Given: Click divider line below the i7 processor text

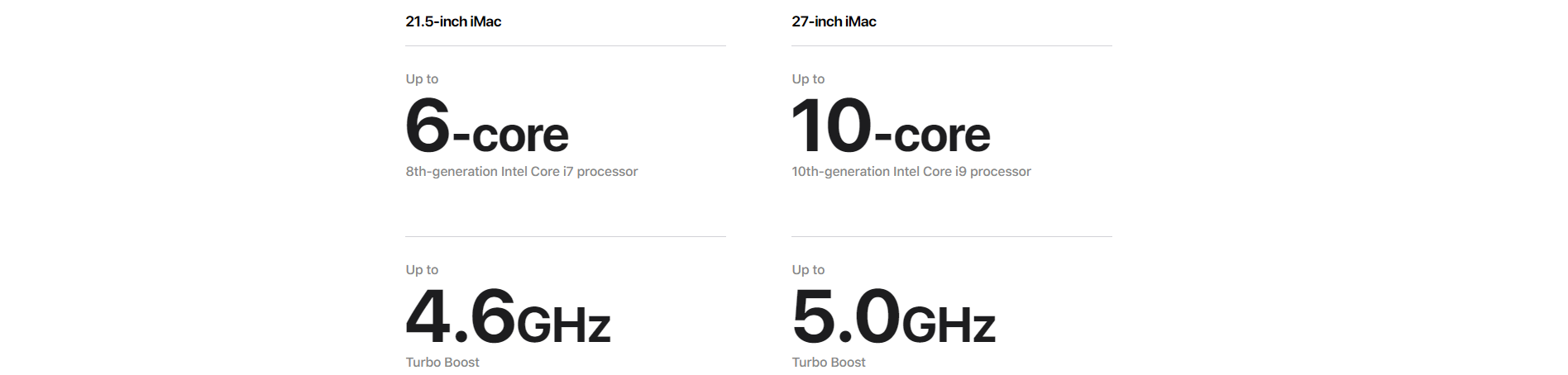Looking at the screenshot, I should pos(566,237).
